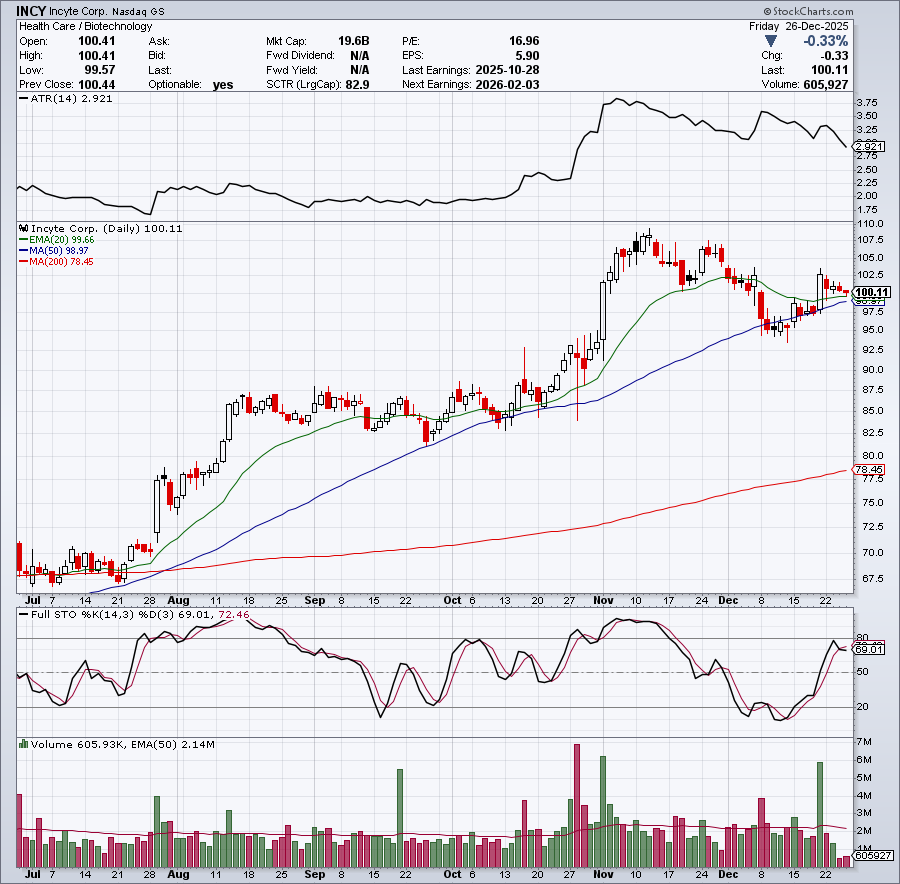This screenshot has width=900, height=884.
Task: Click the 100.11 last price tag on price axis
Action: 871,292
